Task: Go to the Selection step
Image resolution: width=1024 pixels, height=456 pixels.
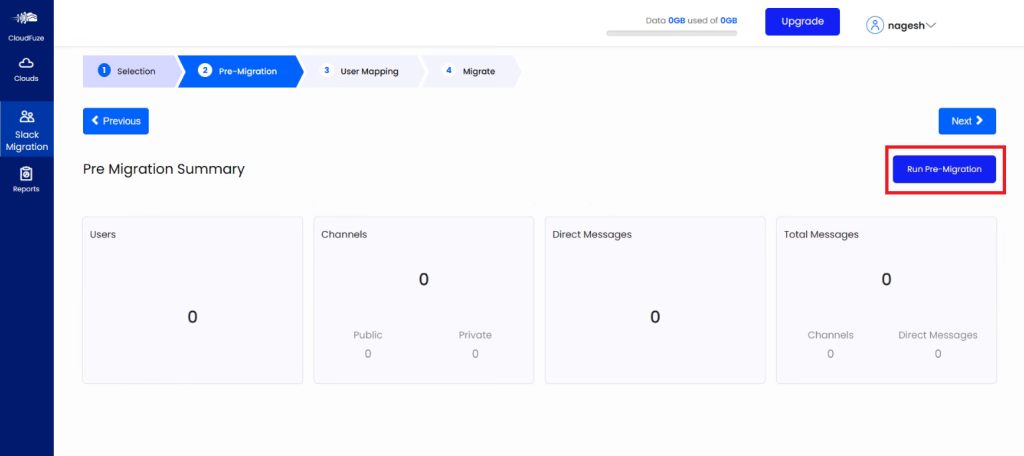Action: click(131, 71)
